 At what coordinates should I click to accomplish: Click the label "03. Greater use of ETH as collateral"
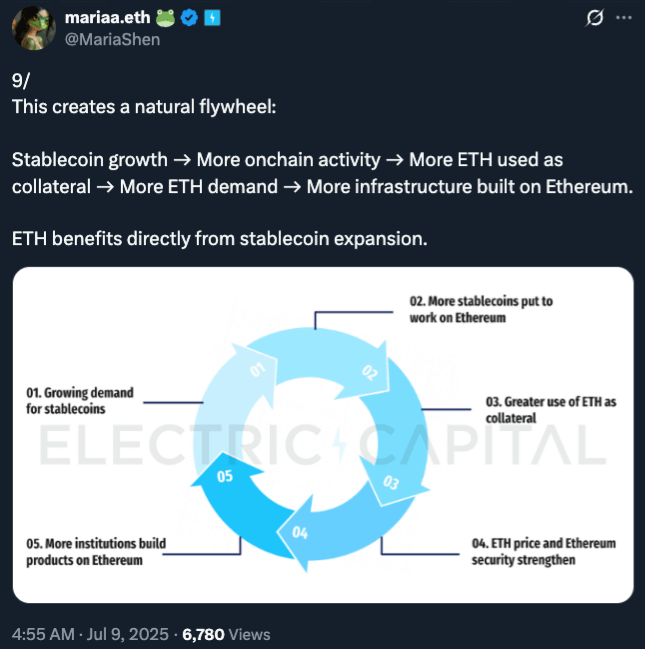(550, 409)
